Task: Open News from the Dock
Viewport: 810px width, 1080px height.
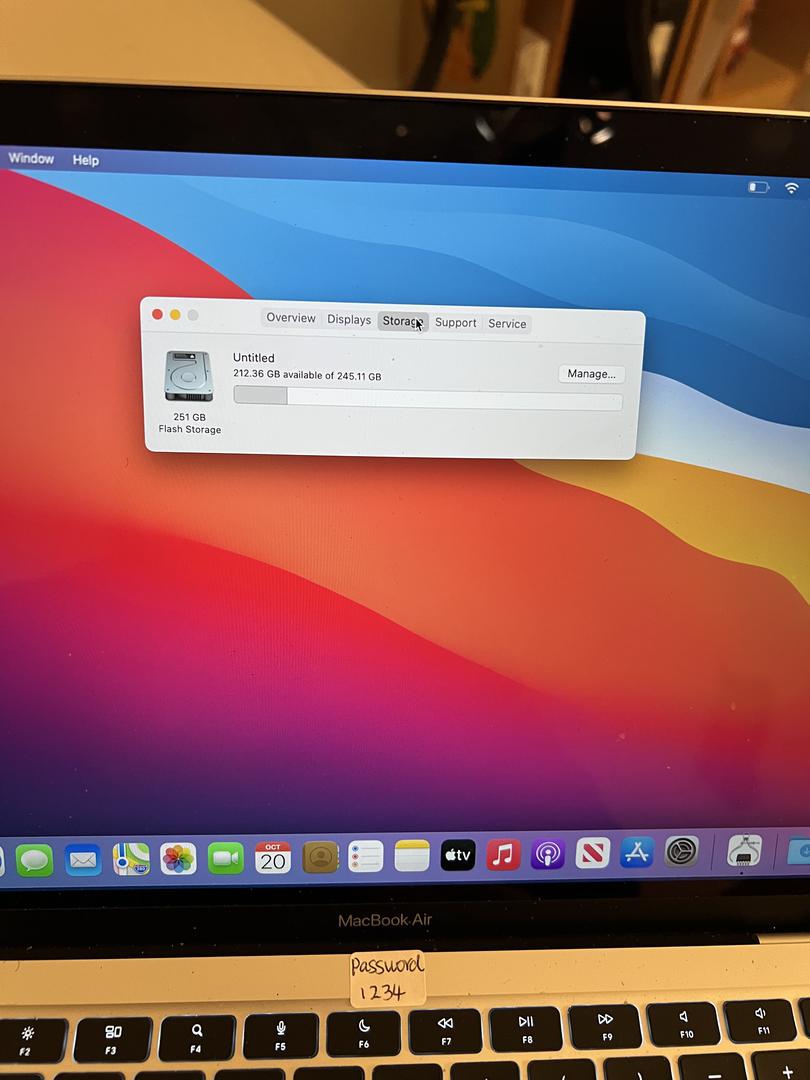Action: 592,853
